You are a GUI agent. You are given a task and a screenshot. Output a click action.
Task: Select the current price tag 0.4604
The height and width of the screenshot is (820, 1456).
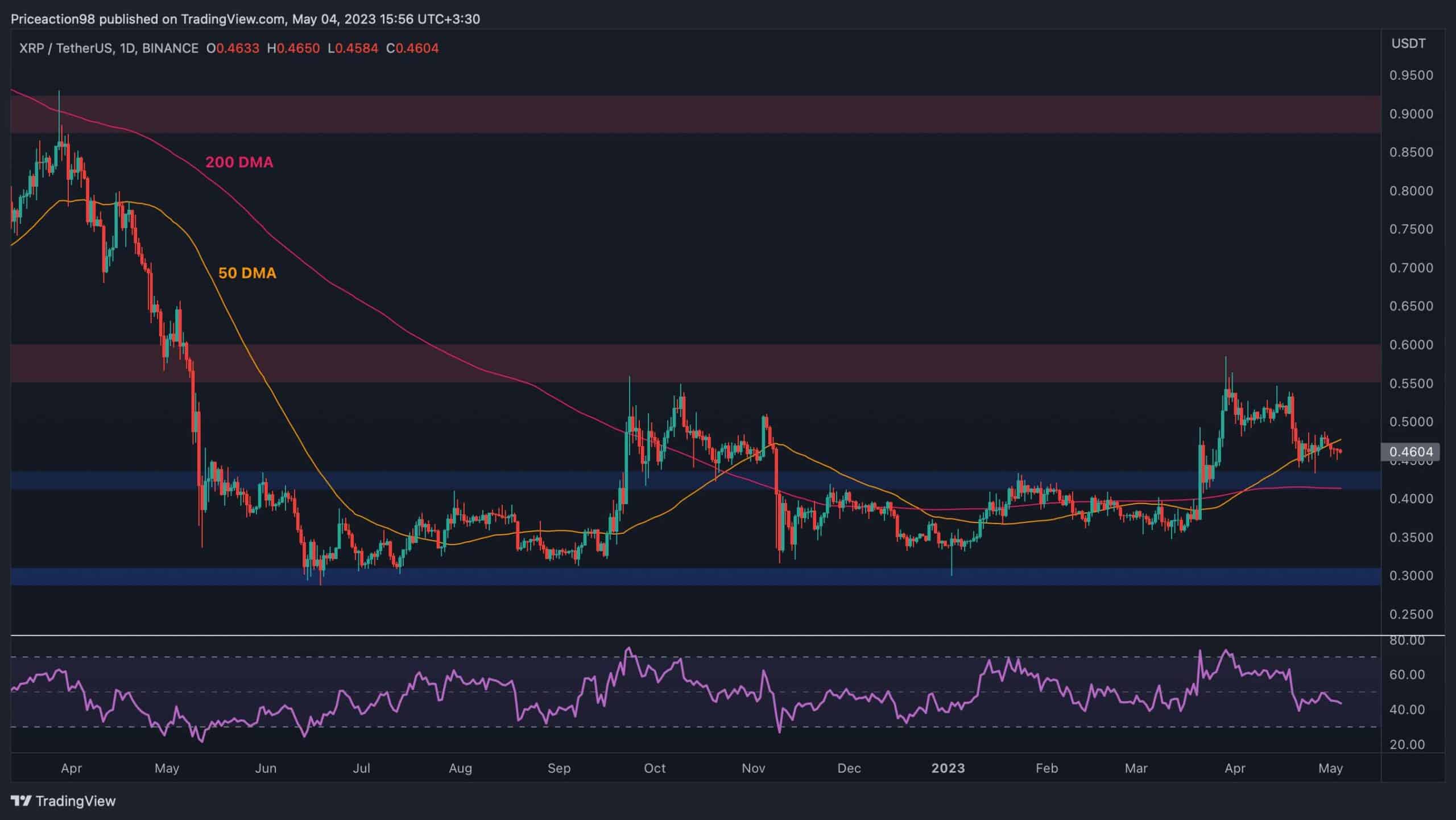(x=1410, y=452)
